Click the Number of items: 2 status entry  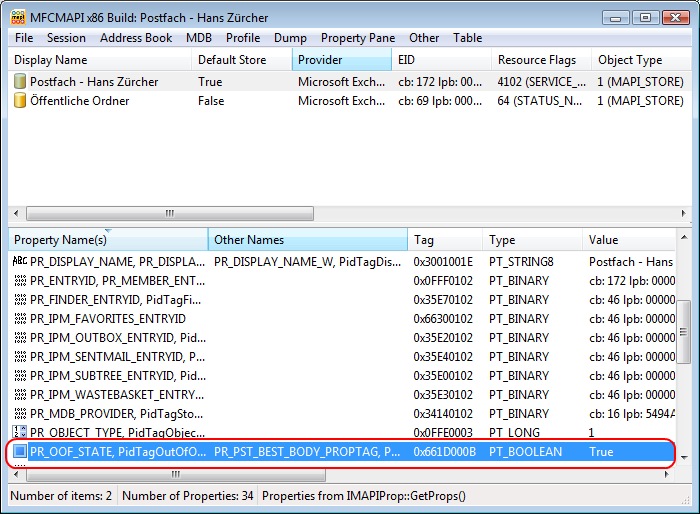[61, 496]
